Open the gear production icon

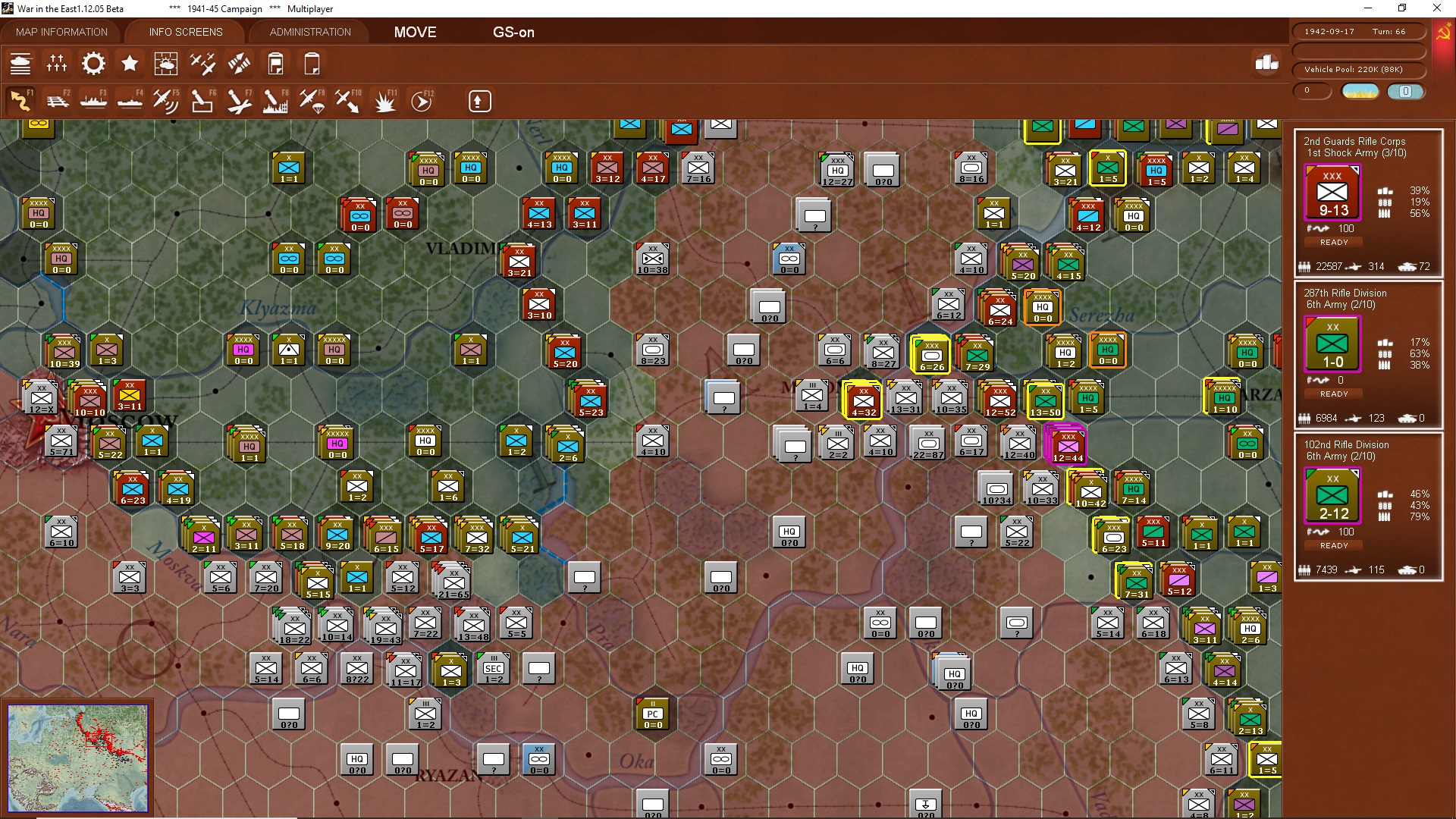(93, 64)
